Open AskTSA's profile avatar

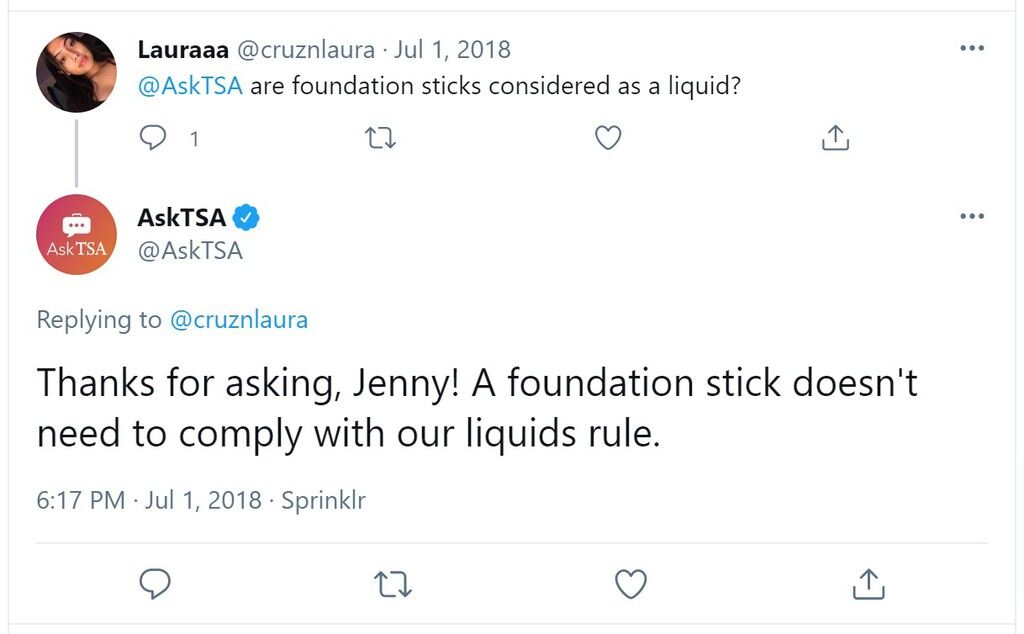(x=76, y=234)
